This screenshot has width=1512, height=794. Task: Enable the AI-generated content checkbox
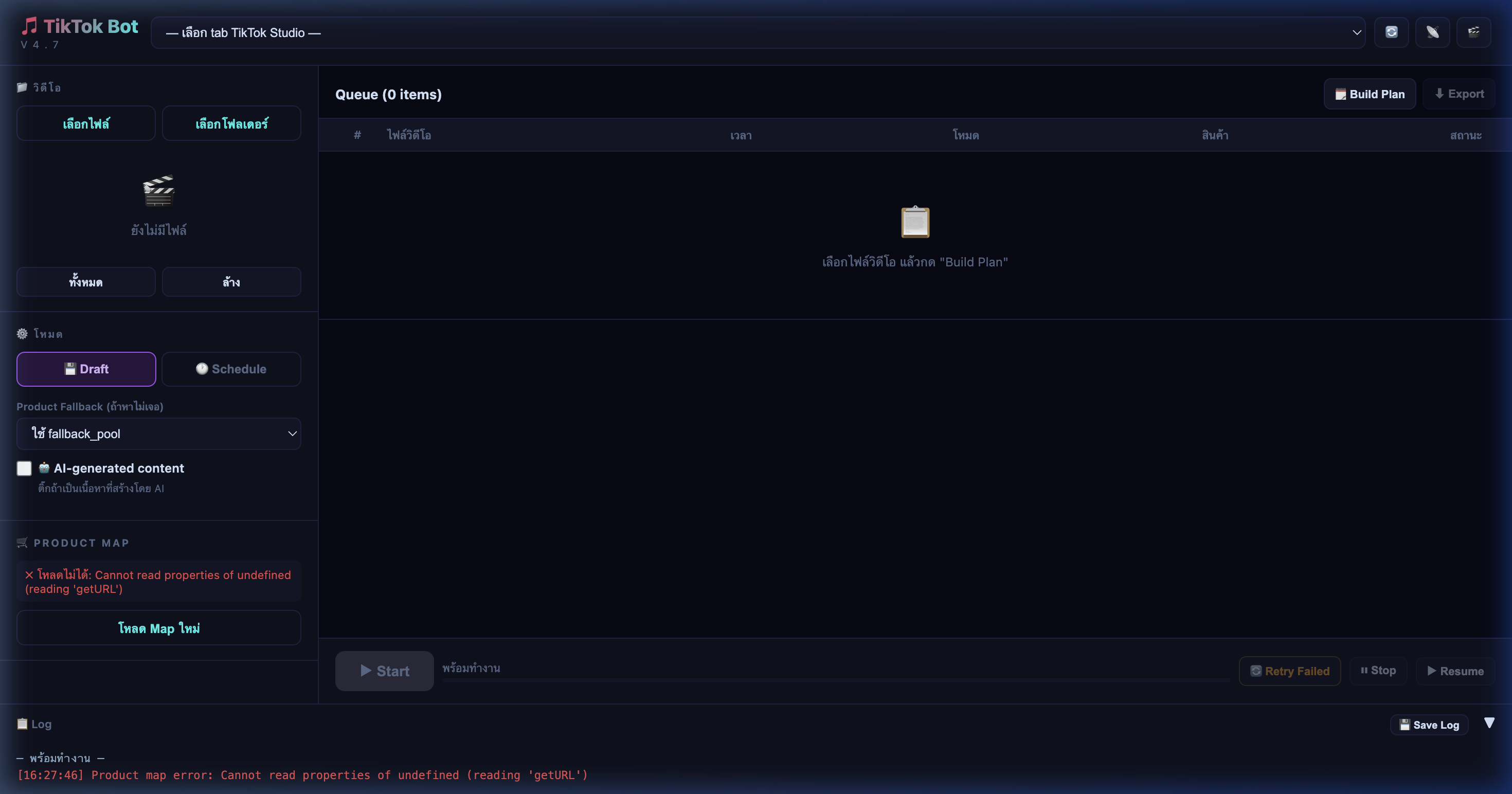pos(24,468)
